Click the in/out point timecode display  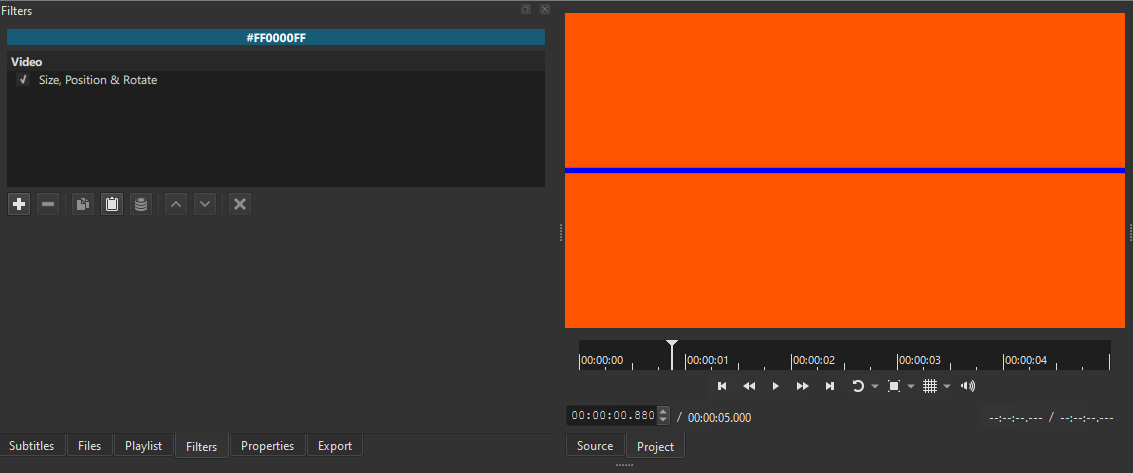click(x=1051, y=417)
